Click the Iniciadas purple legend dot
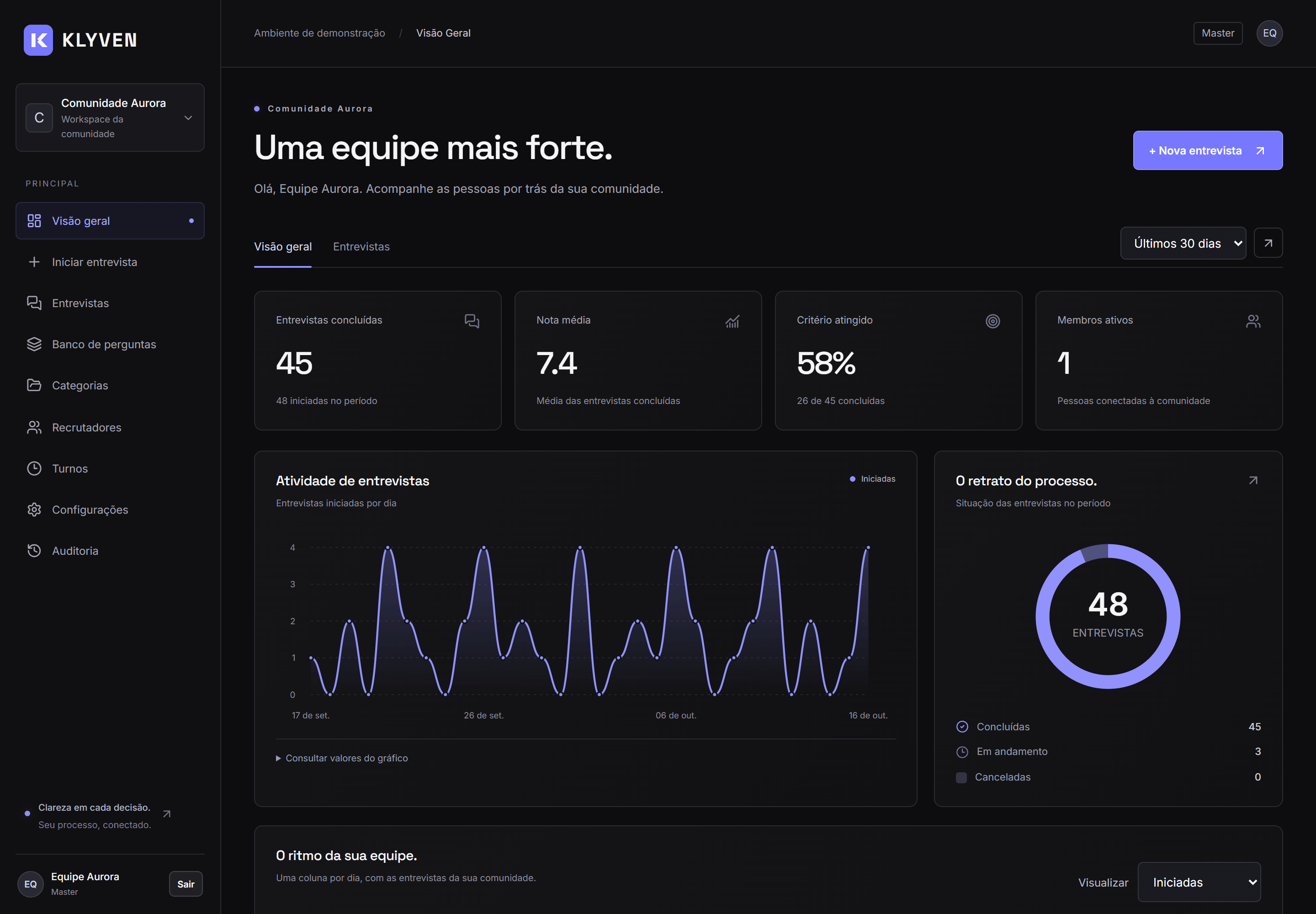 click(852, 479)
